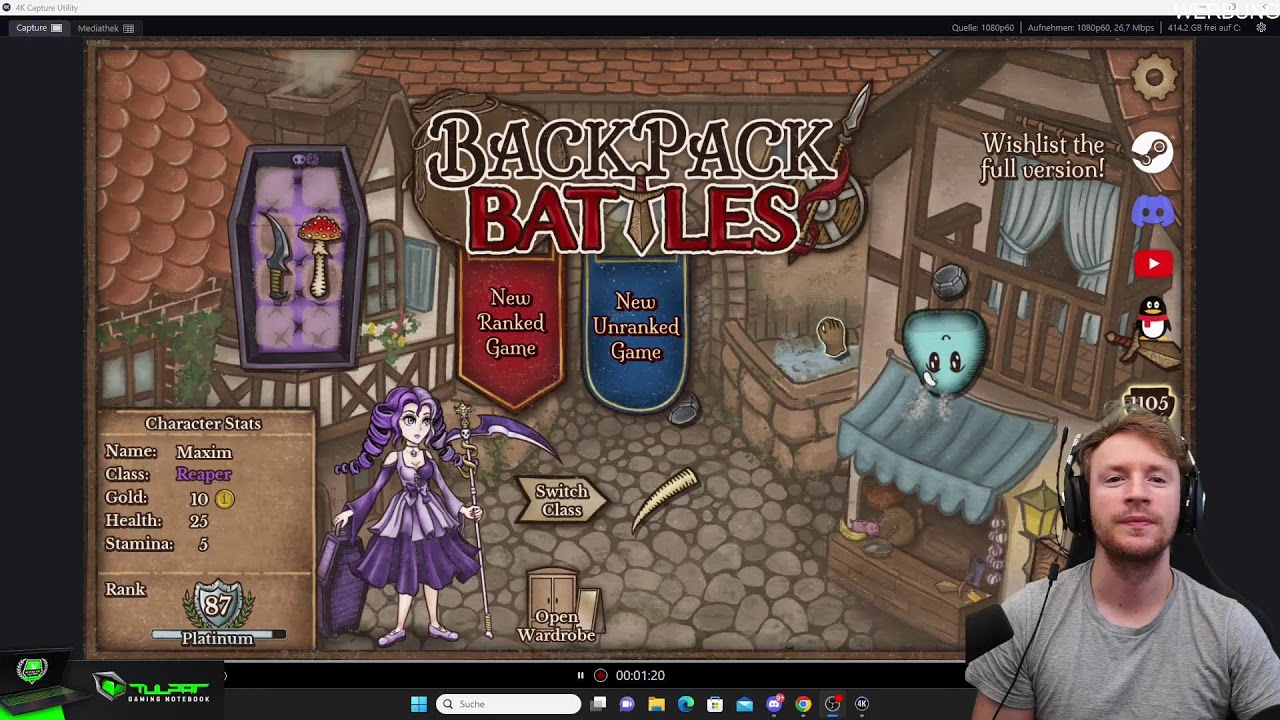This screenshot has width=1280, height=720.
Task: Click the Stamina value 5
Action: [203, 544]
